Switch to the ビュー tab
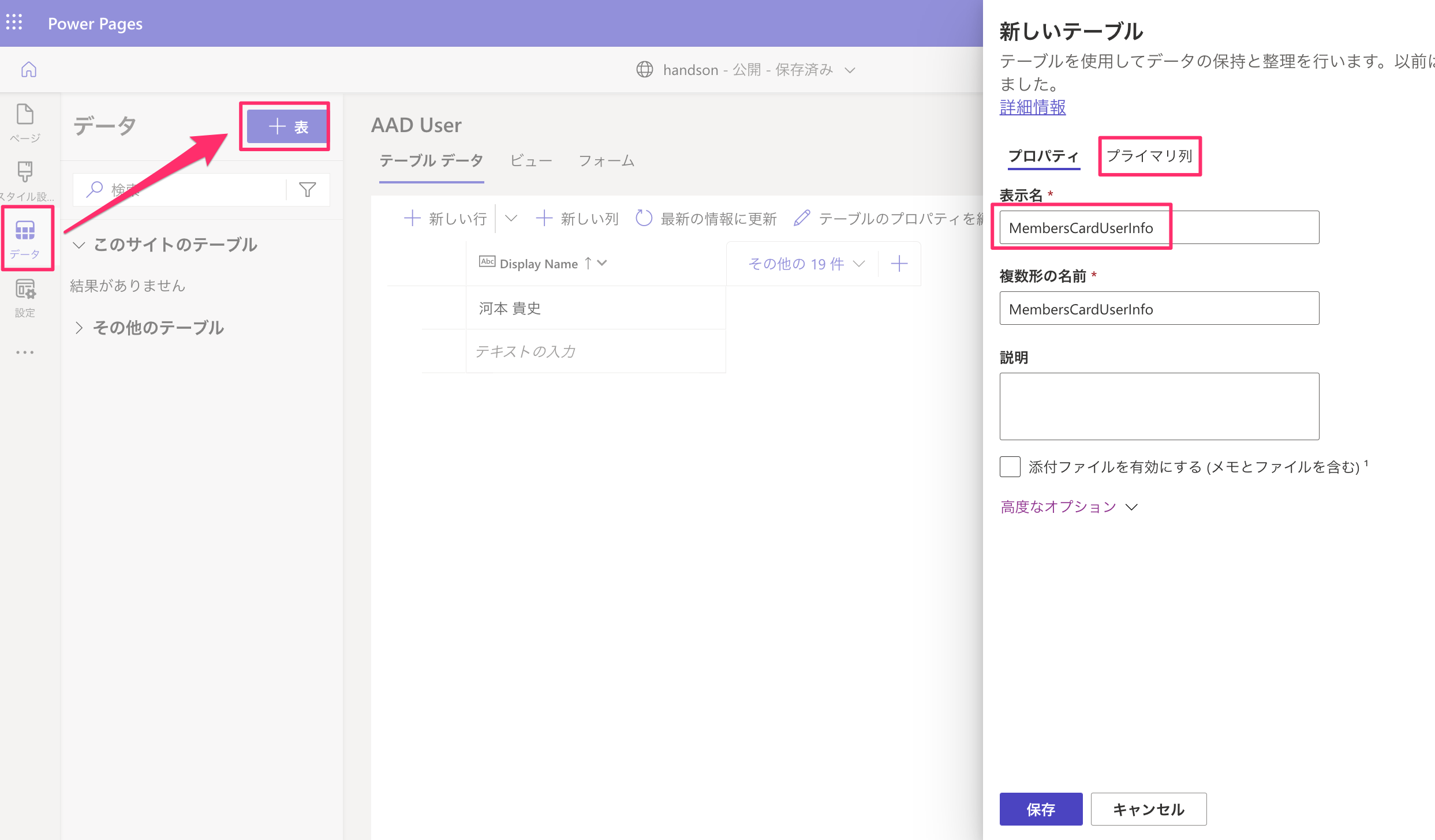The height and width of the screenshot is (840, 1435). (x=530, y=160)
